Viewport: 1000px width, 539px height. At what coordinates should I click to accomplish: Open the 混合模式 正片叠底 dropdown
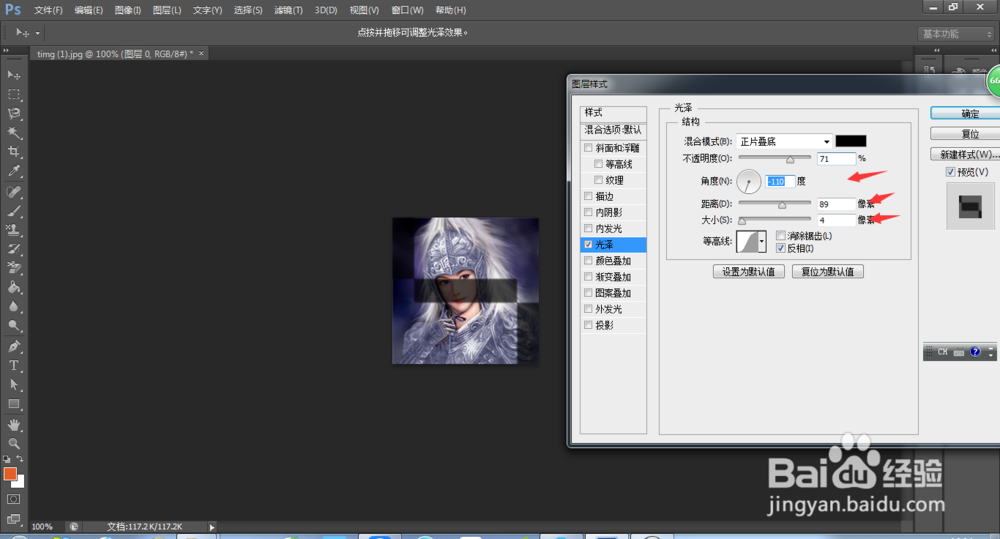pyautogui.click(x=784, y=142)
